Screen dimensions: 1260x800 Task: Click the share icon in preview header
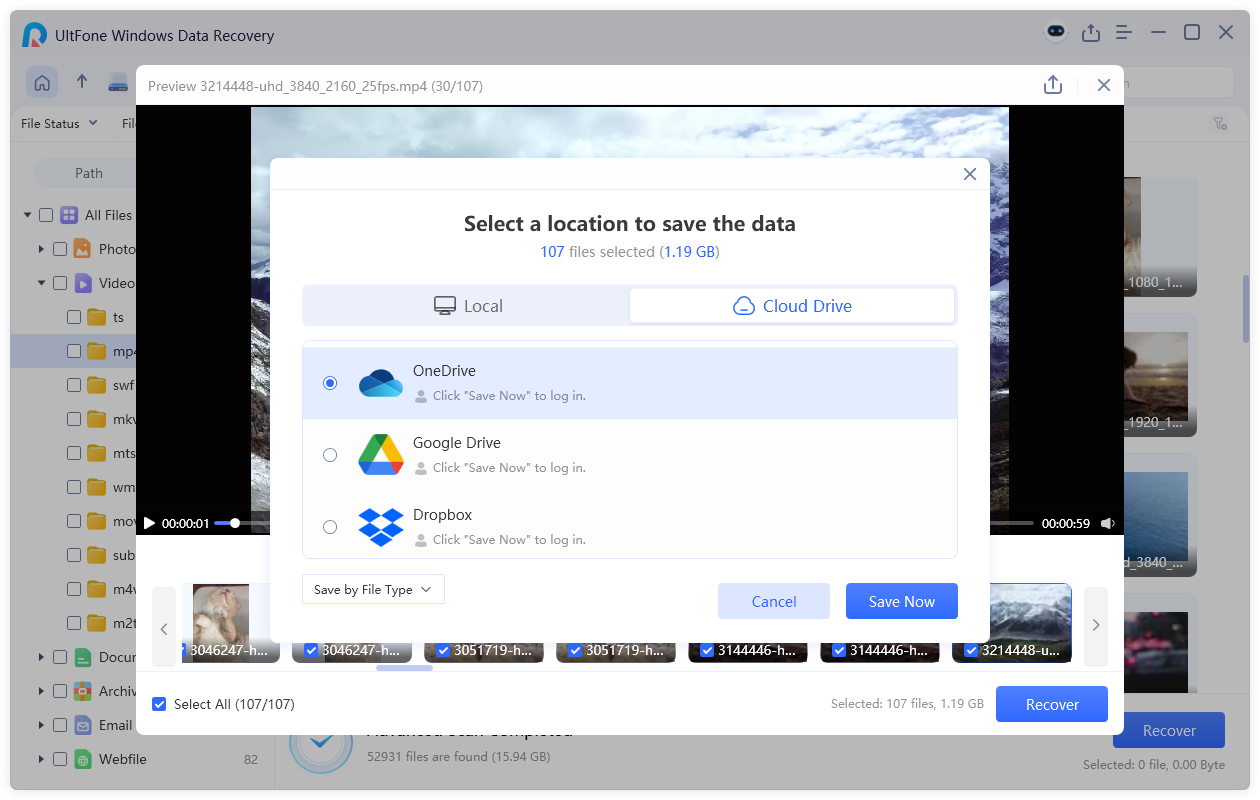coord(1052,86)
